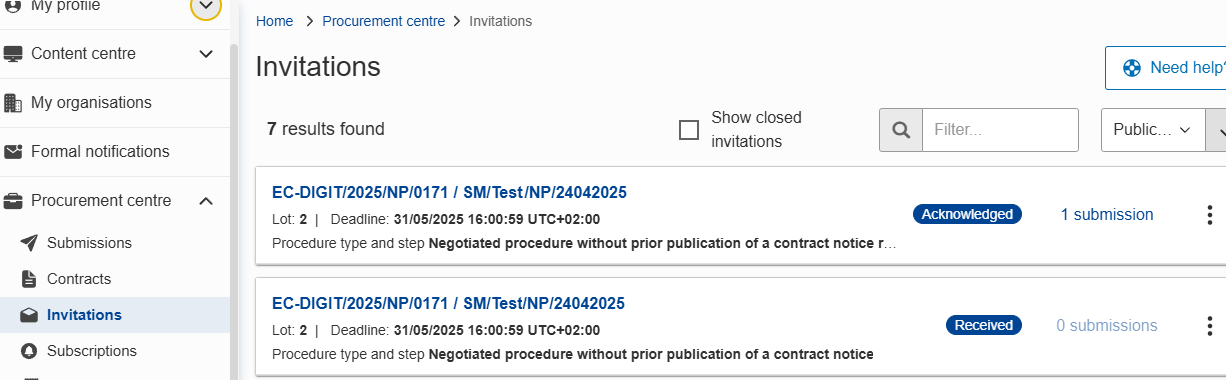Click the Need help button
Image resolution: width=1226 pixels, height=380 pixels.
pos(1166,68)
